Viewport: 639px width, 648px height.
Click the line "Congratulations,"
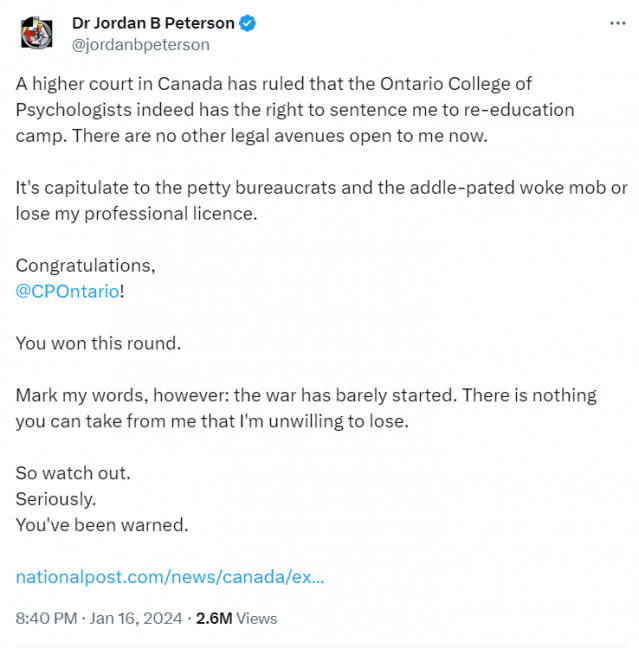pos(86,266)
